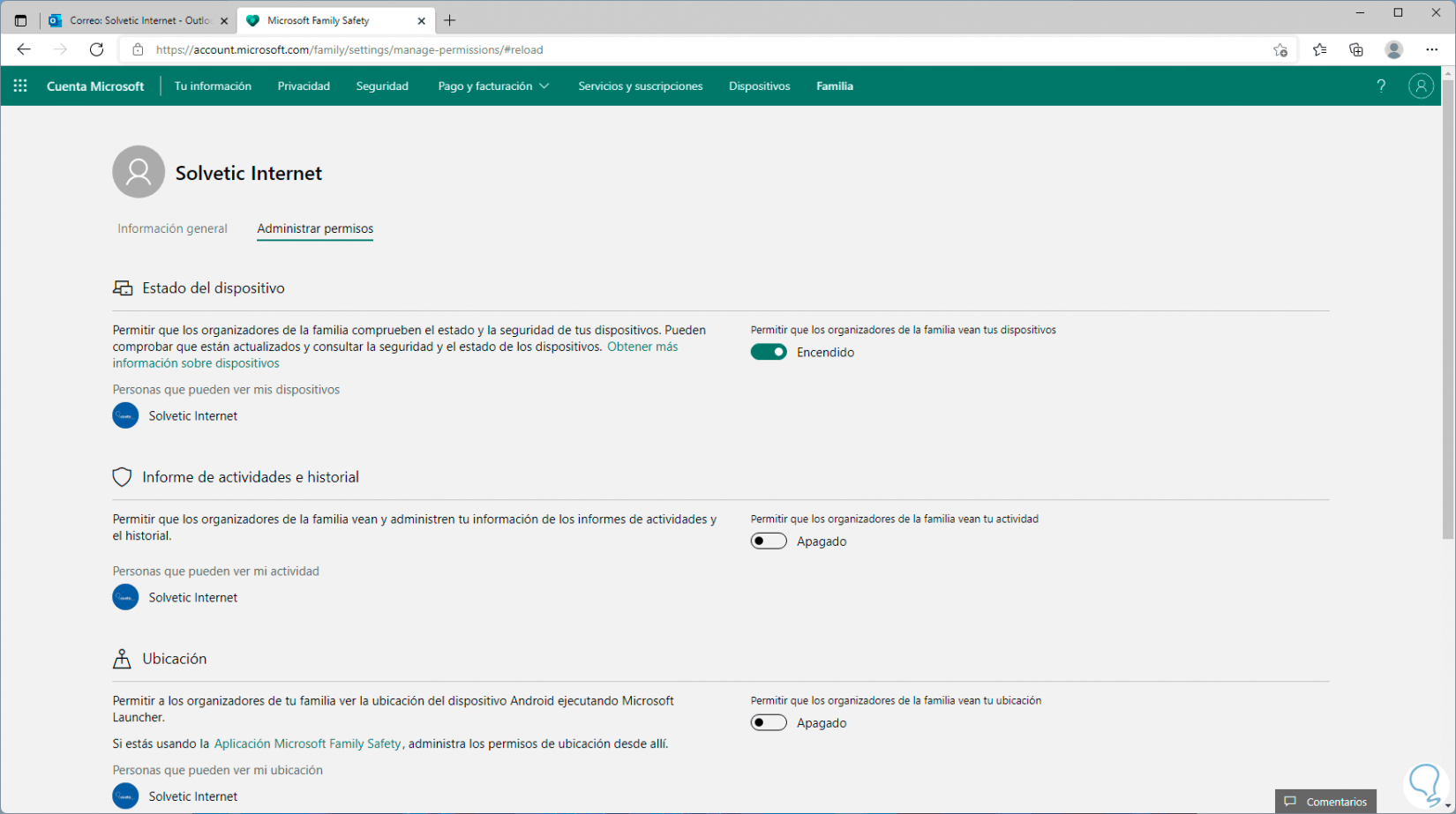Open the Aplicación Microsoft Family Safety link
The width and height of the screenshot is (1456, 814).
307,743
